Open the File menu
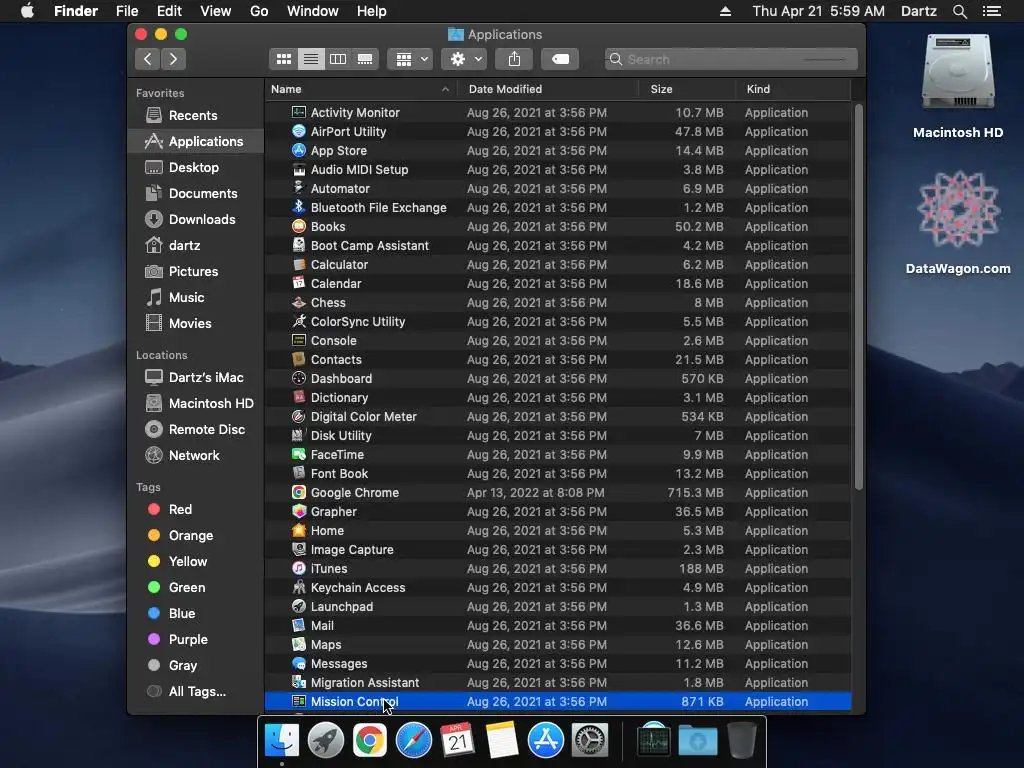The height and width of the screenshot is (768, 1024). (127, 11)
